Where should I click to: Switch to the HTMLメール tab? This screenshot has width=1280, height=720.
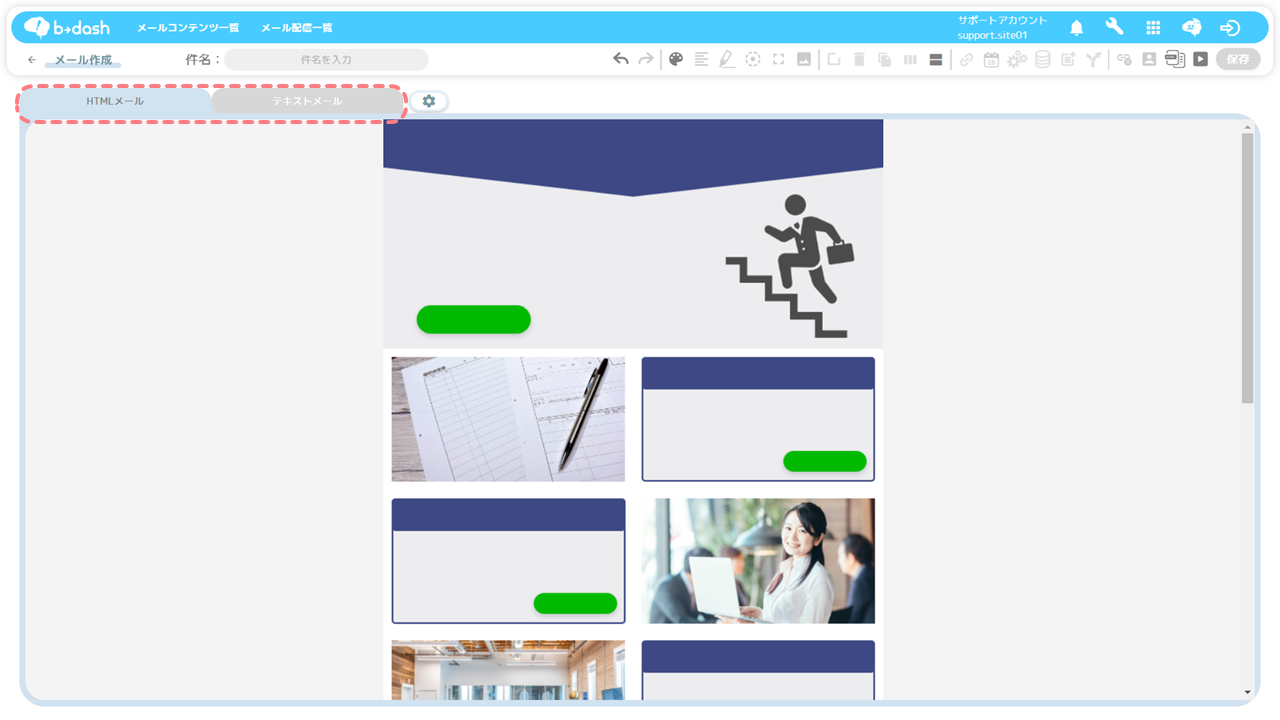pos(115,101)
